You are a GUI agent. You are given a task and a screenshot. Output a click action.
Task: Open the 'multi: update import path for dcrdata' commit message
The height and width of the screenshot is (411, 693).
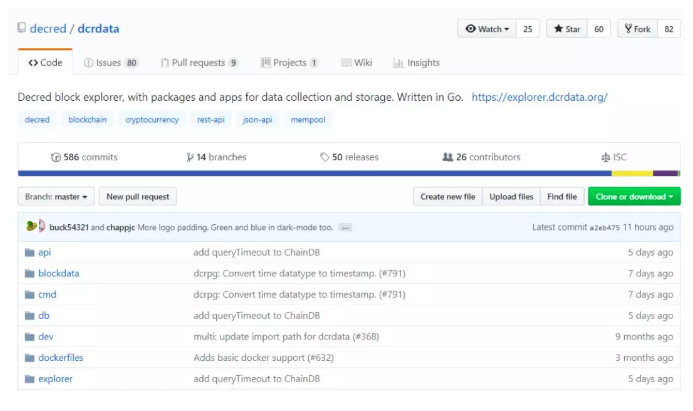pyautogui.click(x=286, y=337)
